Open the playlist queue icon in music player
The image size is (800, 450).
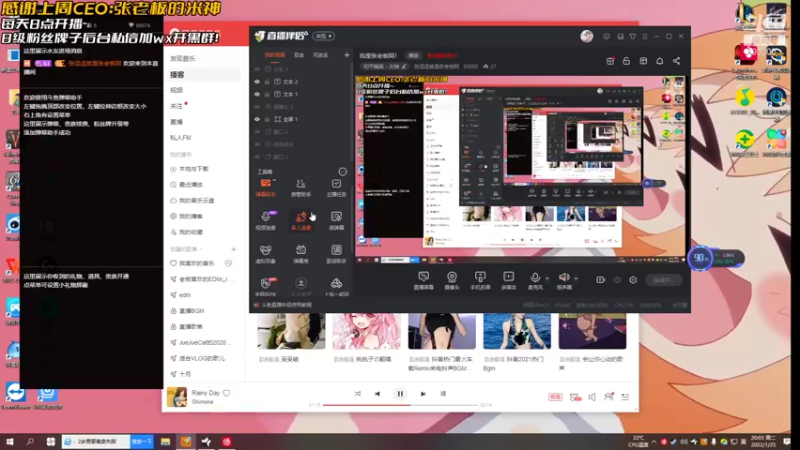coord(626,397)
